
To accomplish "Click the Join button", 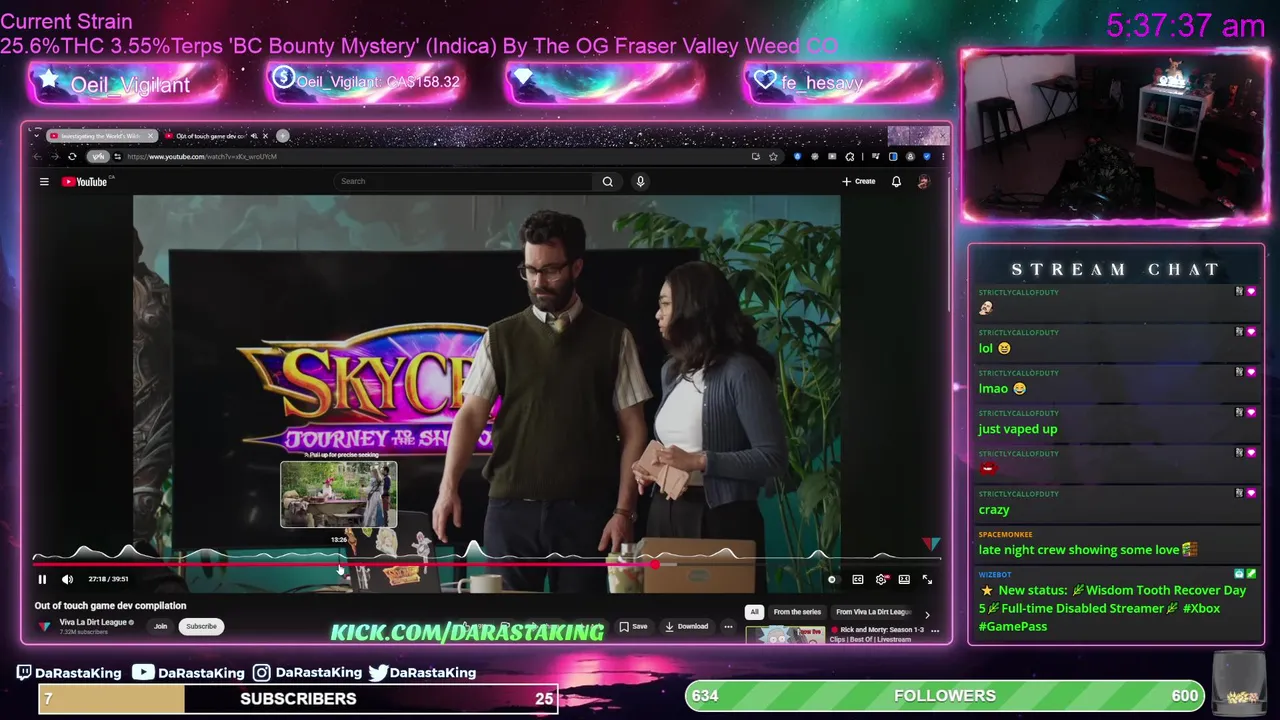I will pos(160,626).
